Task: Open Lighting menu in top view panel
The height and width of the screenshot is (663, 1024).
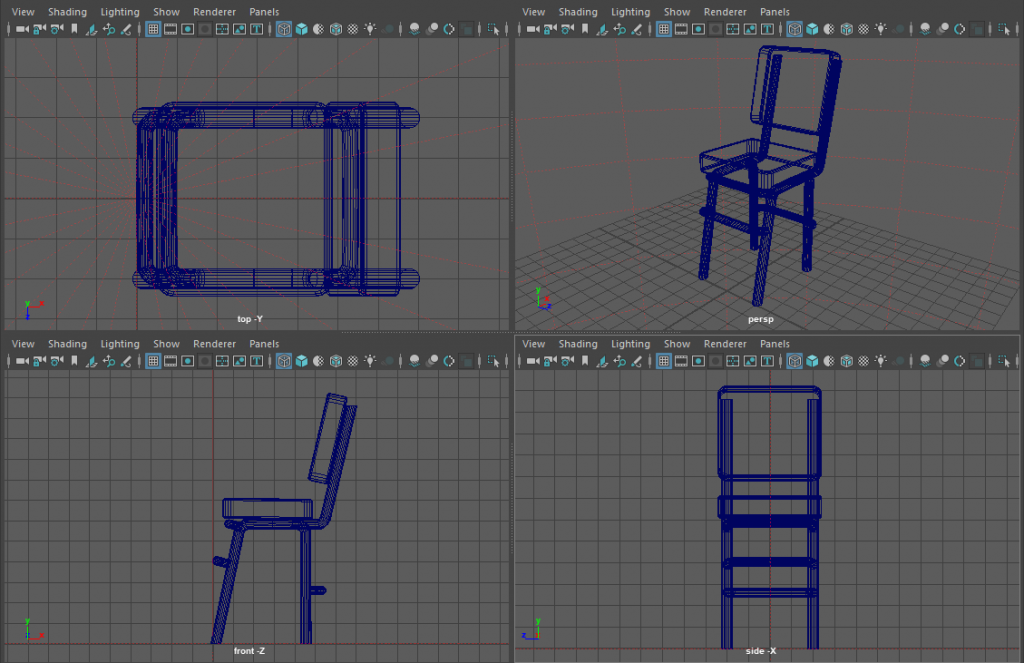Action: click(x=120, y=12)
